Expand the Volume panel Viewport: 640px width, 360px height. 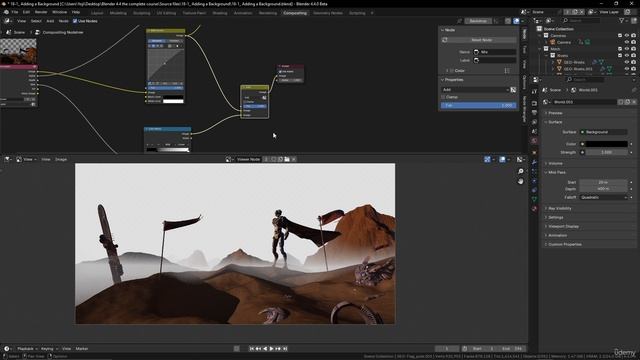coord(555,163)
